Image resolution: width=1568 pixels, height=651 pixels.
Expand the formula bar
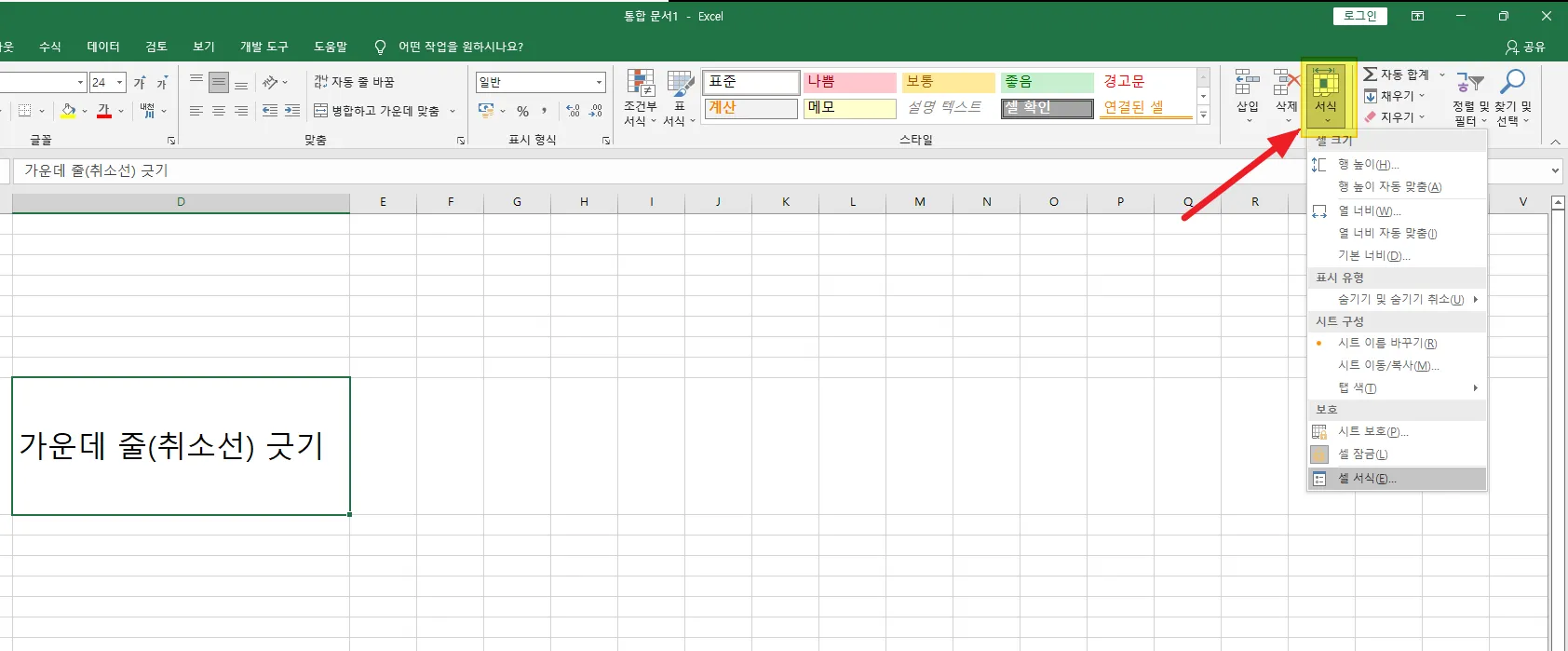pos(1555,170)
